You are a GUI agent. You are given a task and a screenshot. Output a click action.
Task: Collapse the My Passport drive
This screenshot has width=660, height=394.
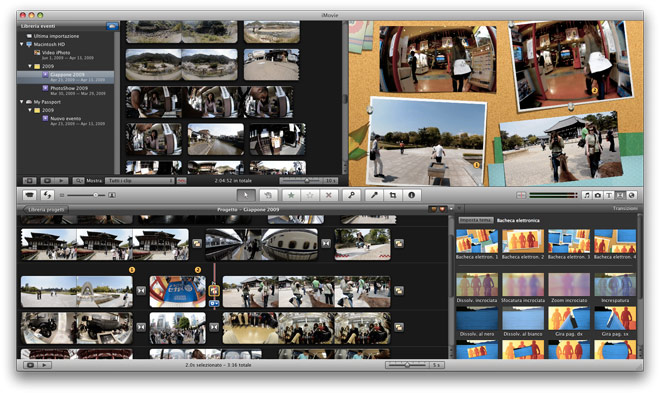[21, 102]
